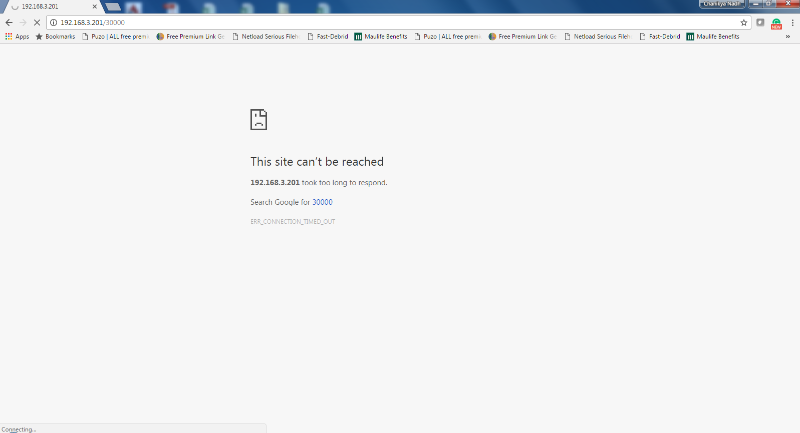800x433 pixels.
Task: Open the Puzo bookmark right after Bookmarks folder
Action: tap(116, 36)
